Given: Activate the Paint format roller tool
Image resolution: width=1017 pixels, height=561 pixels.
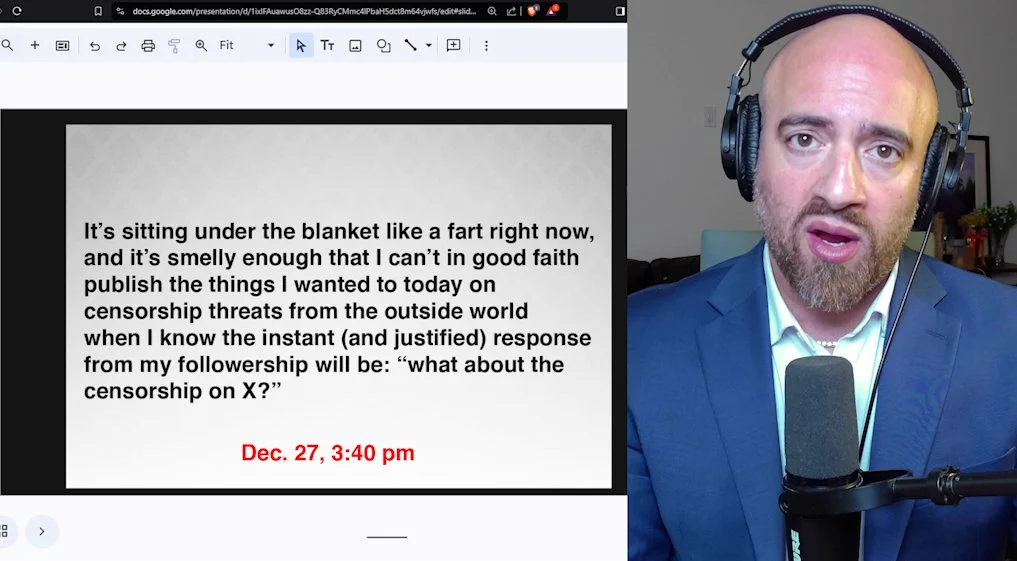Looking at the screenshot, I should (x=174, y=46).
